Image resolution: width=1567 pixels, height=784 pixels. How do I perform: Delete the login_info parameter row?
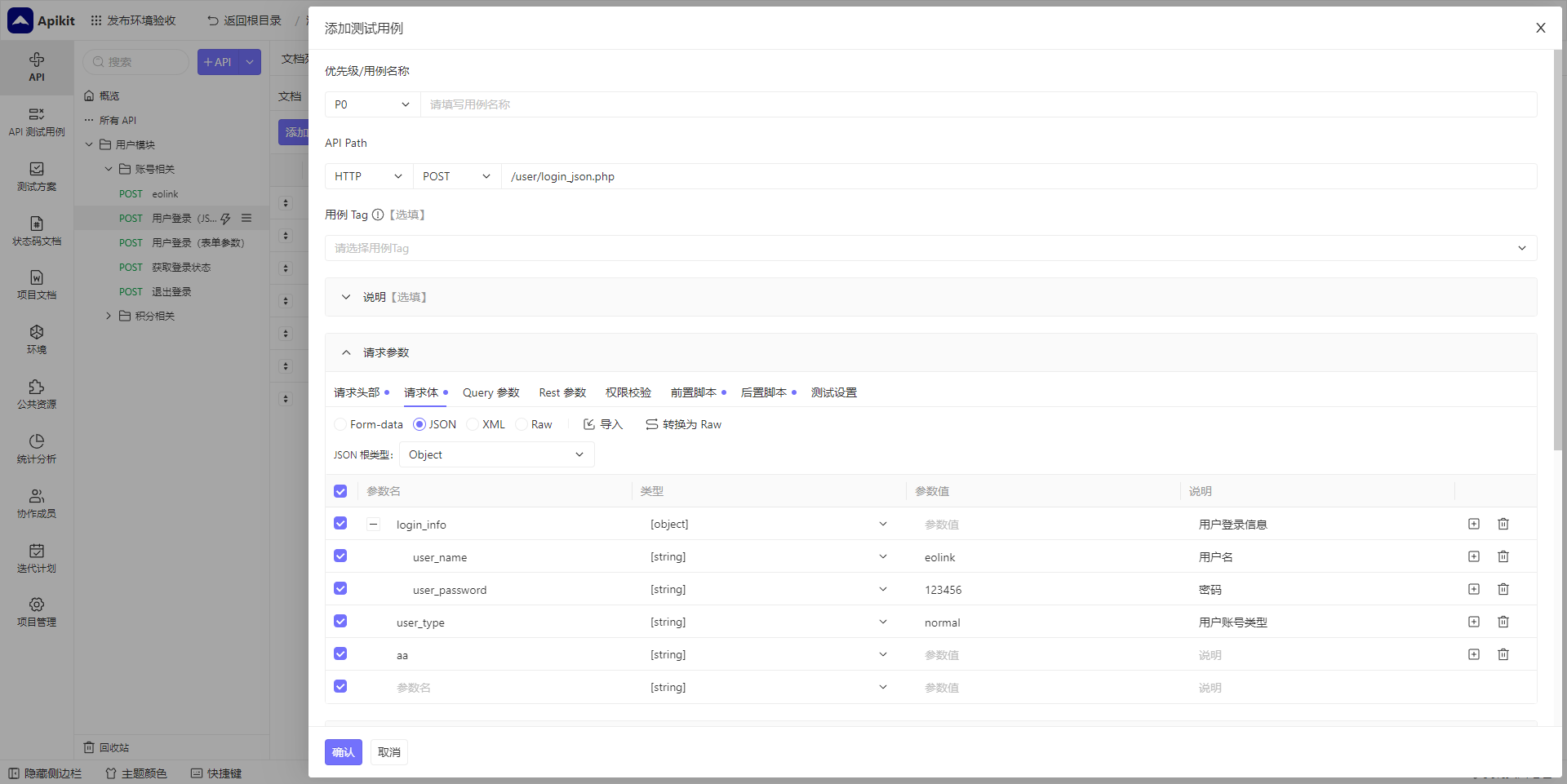tap(1503, 524)
